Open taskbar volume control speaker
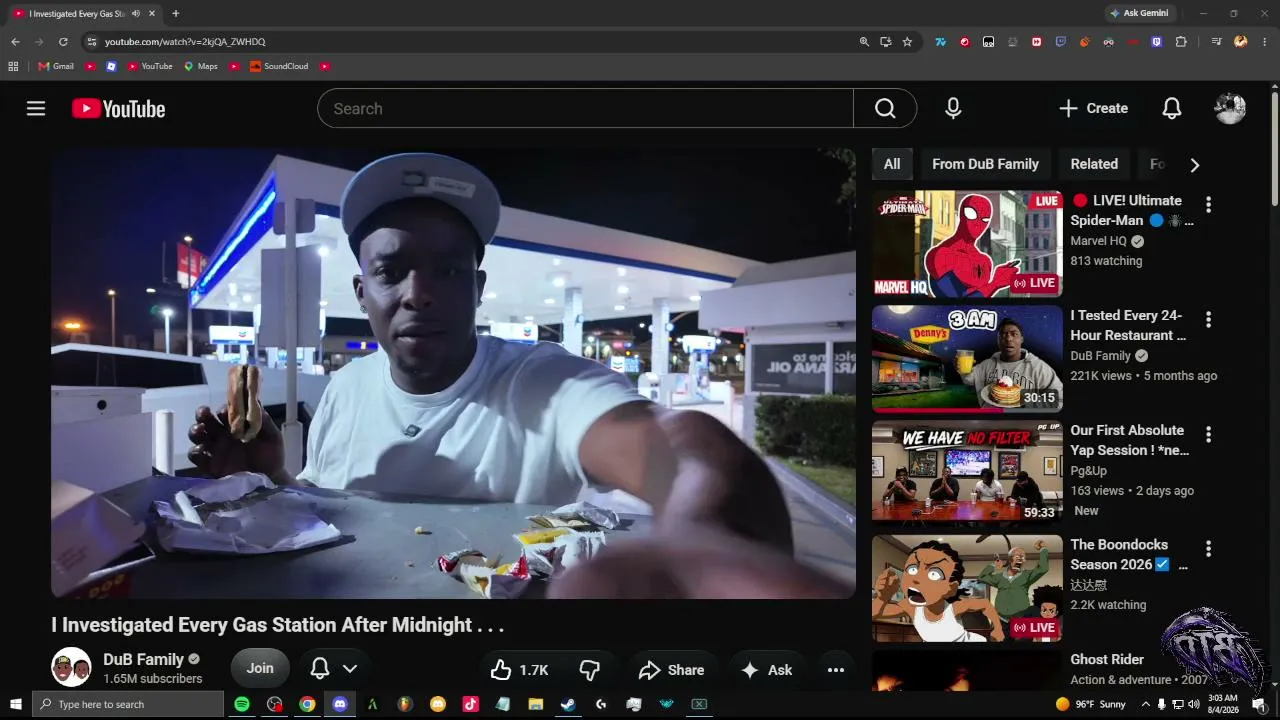The width and height of the screenshot is (1280, 720). pos(1193,704)
